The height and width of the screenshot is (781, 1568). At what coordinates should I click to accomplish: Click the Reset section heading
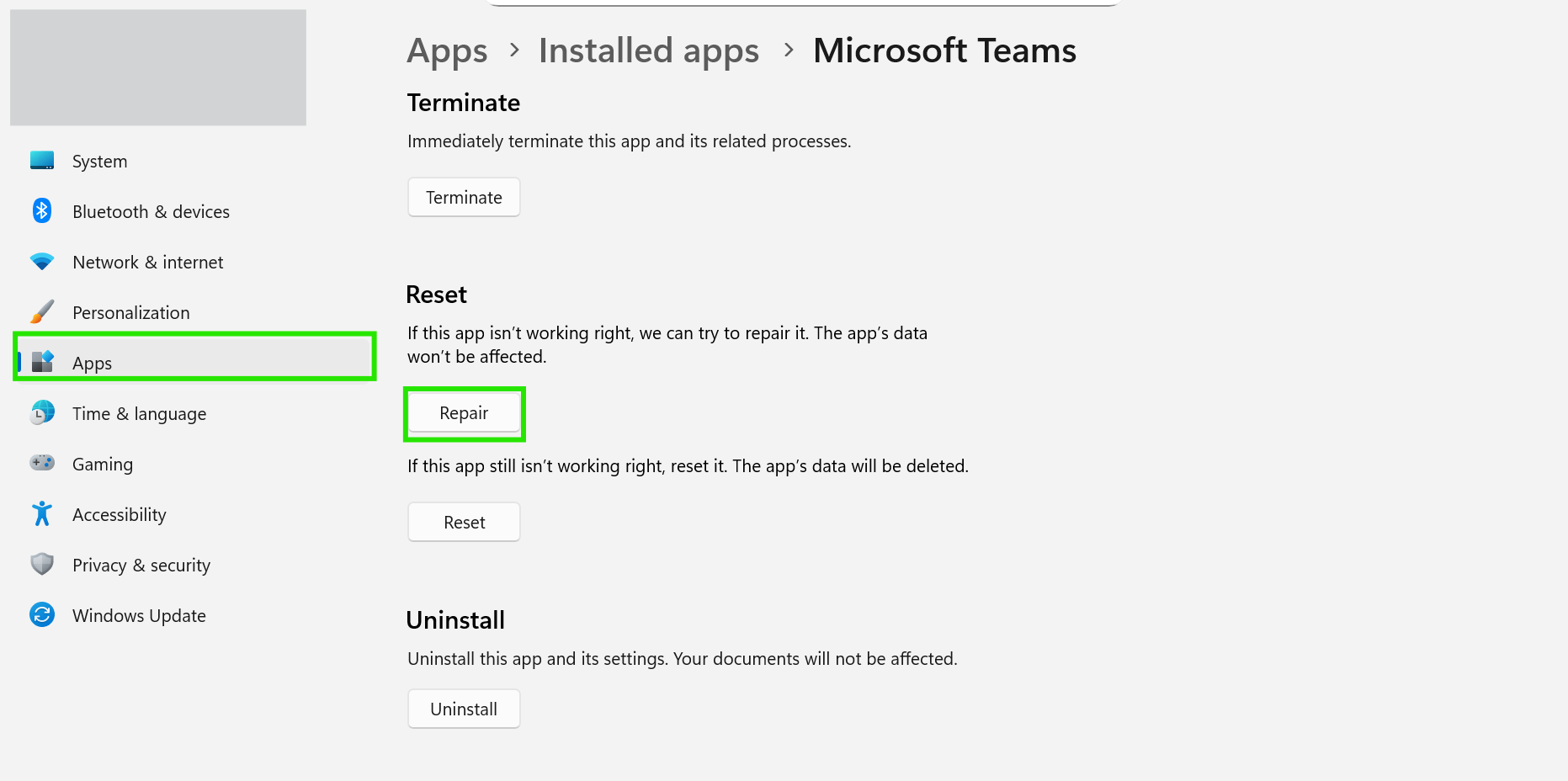click(x=436, y=295)
